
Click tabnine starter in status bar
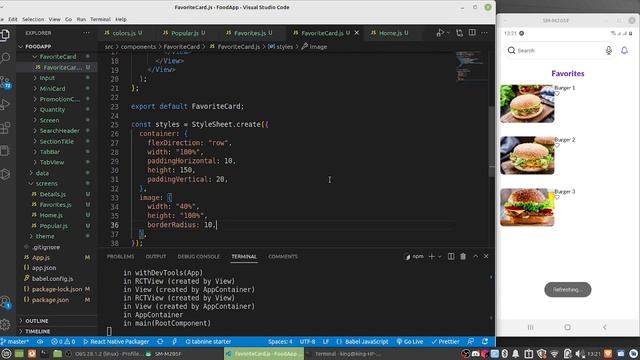(x=208, y=341)
